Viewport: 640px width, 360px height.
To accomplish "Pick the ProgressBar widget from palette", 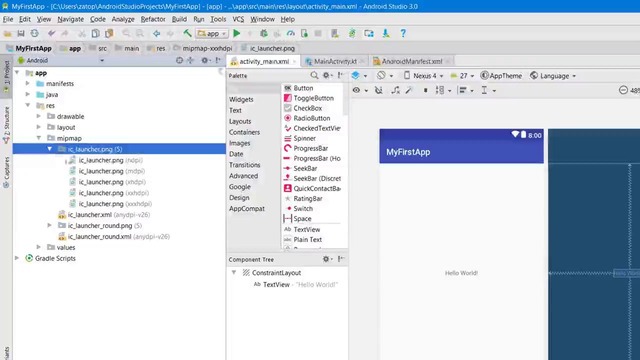I will (x=306, y=149).
